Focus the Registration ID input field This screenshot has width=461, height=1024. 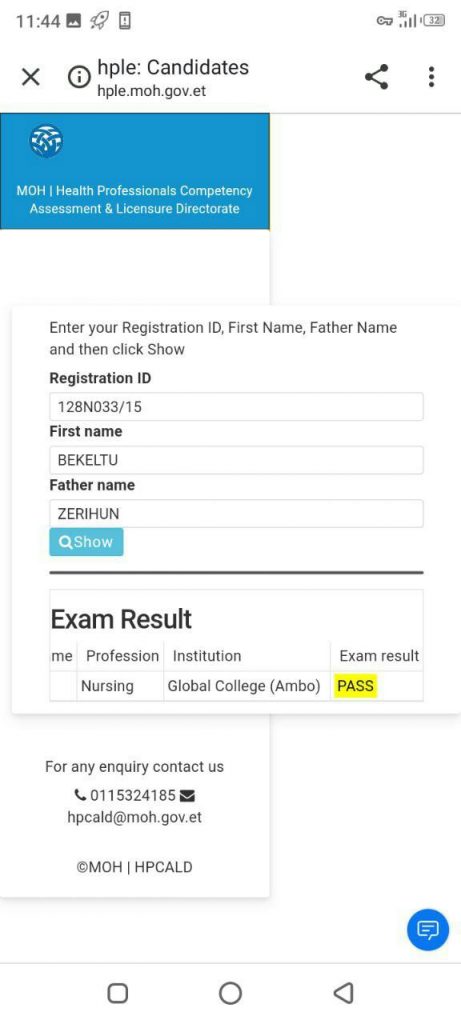236,407
